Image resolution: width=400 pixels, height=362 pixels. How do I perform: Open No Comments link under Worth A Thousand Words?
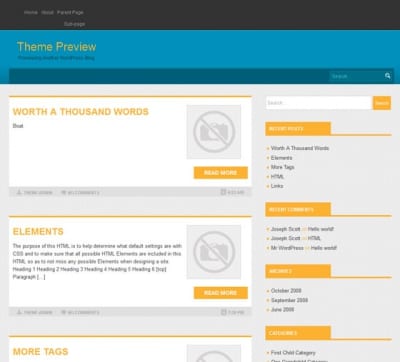83,193
